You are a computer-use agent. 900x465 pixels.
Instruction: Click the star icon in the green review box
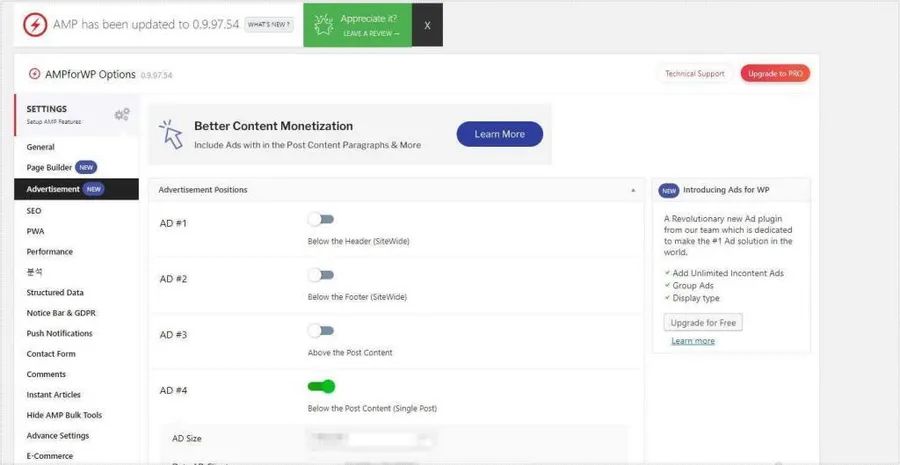tap(324, 25)
